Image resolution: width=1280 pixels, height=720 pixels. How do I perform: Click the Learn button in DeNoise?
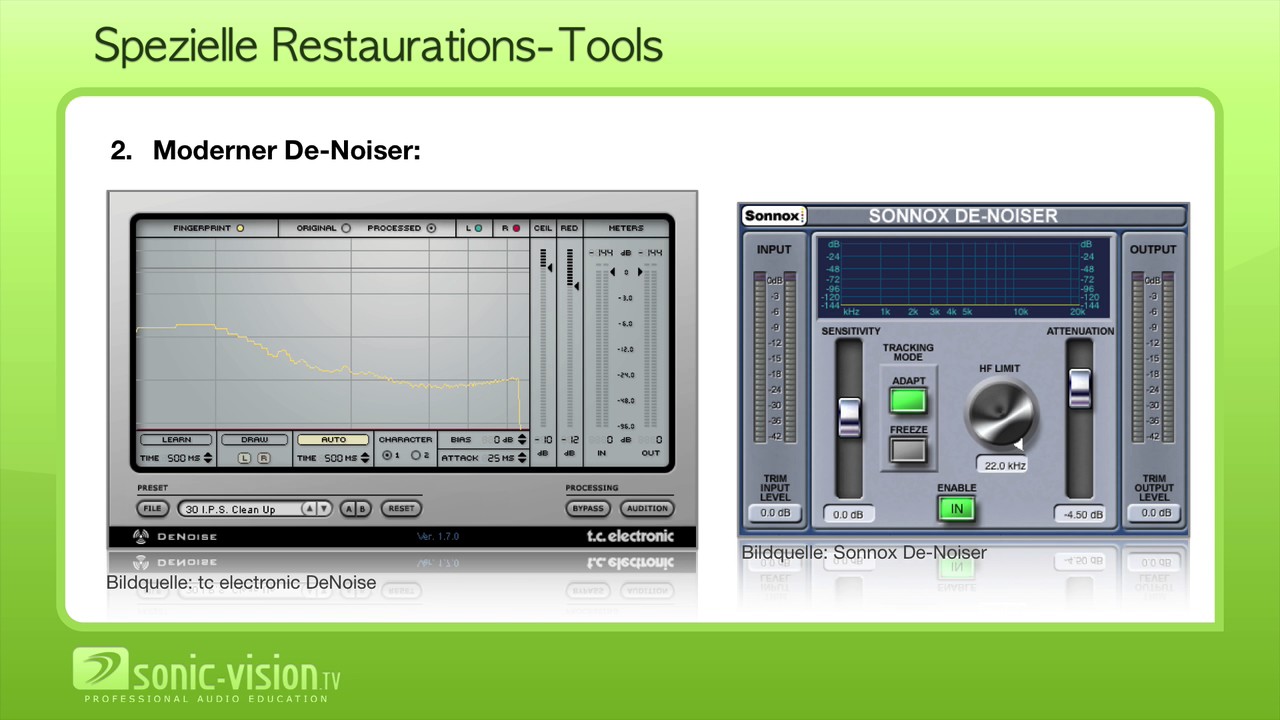pos(176,440)
